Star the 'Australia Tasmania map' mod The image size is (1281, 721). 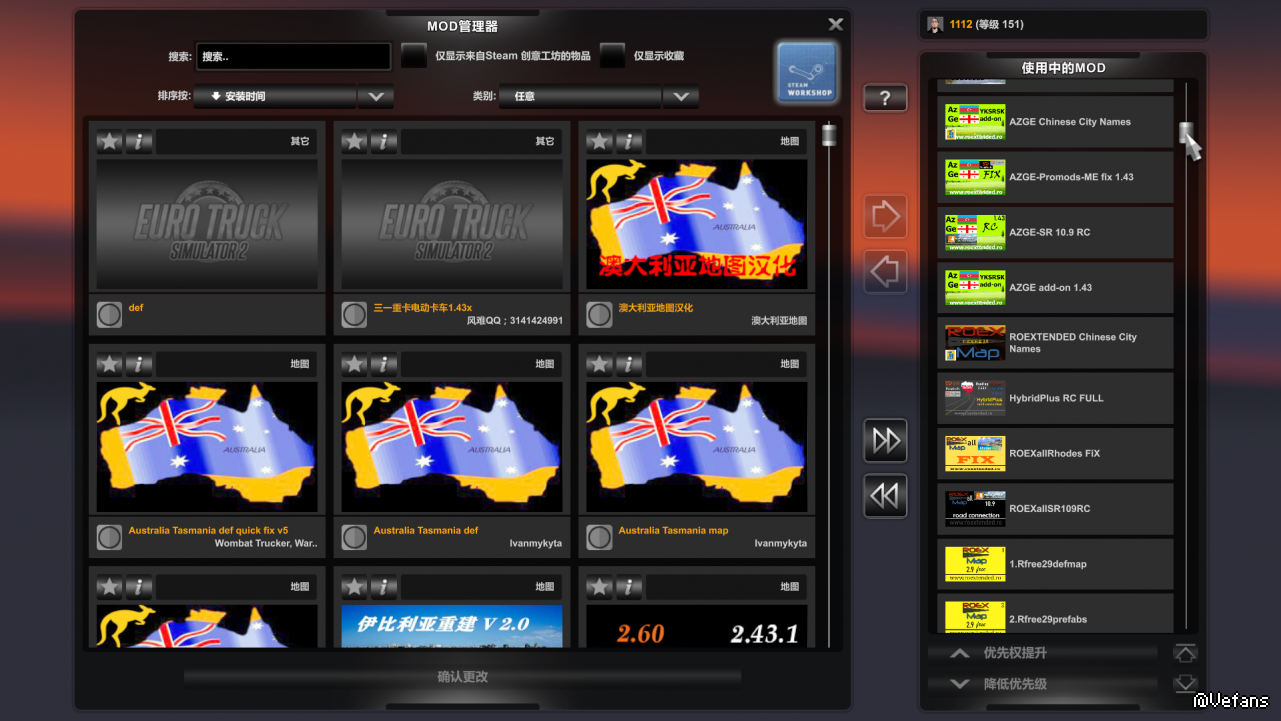click(599, 364)
